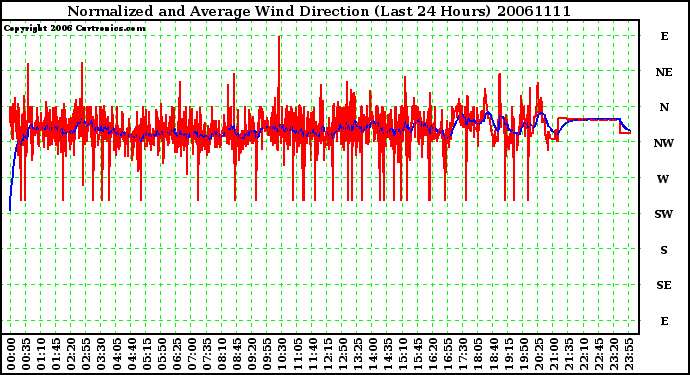Image resolution: width=690 pixels, height=375 pixels.
Task: Click the '00:00' time axis label
Action: pos(11,354)
